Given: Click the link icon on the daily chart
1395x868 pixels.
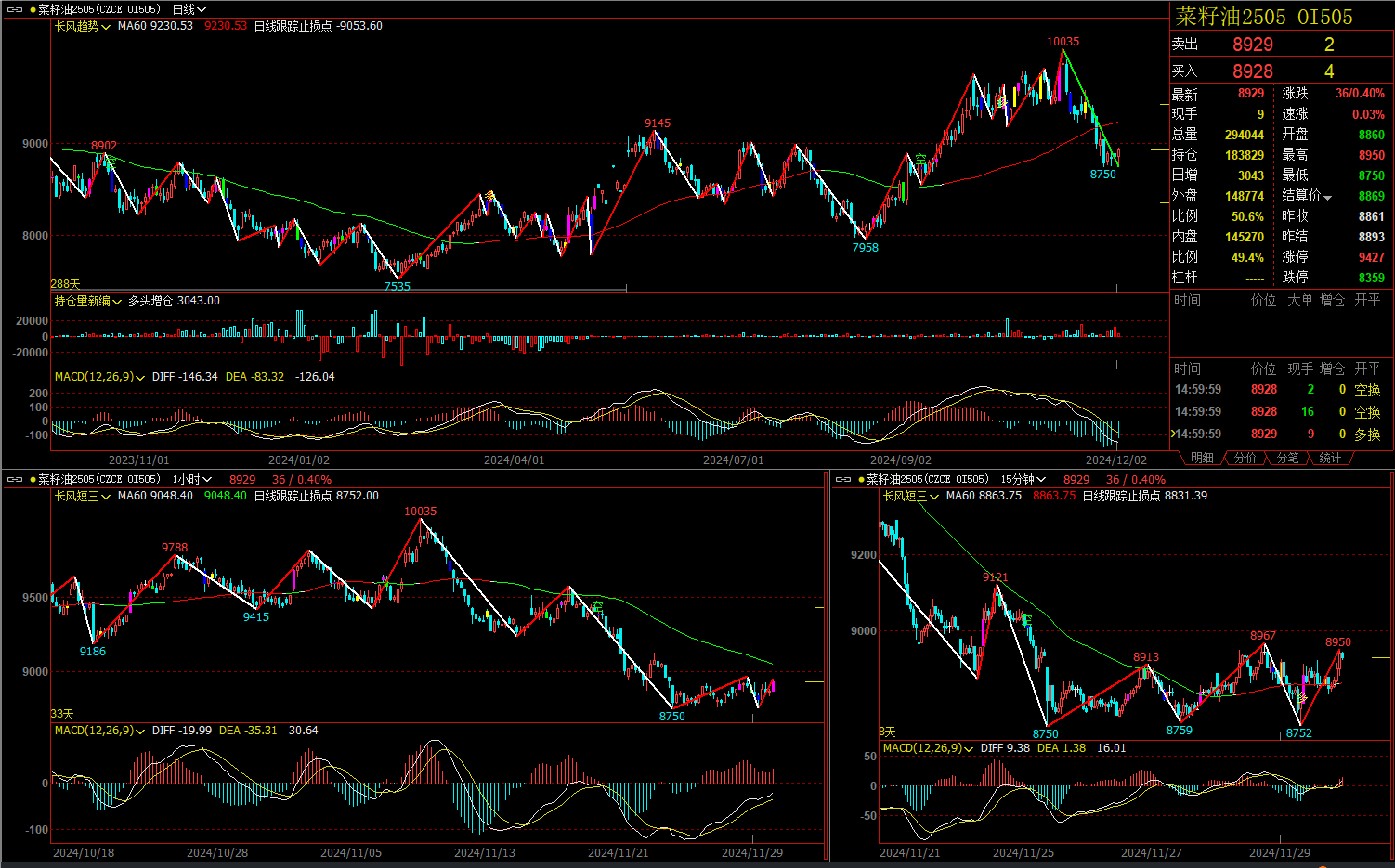Looking at the screenshot, I should 14,10.
